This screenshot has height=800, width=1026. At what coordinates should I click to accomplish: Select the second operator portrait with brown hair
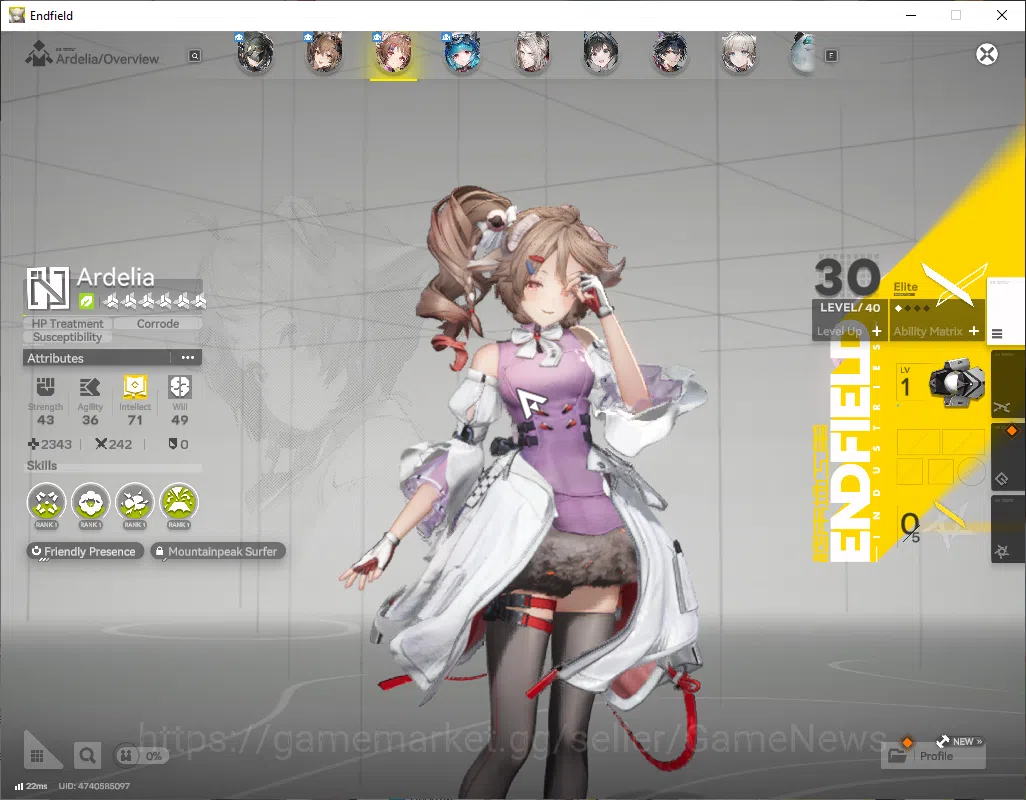click(x=325, y=53)
